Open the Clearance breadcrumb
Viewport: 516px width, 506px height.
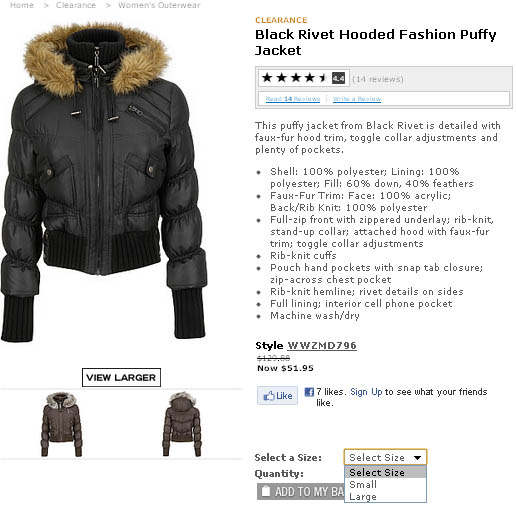[x=76, y=5]
